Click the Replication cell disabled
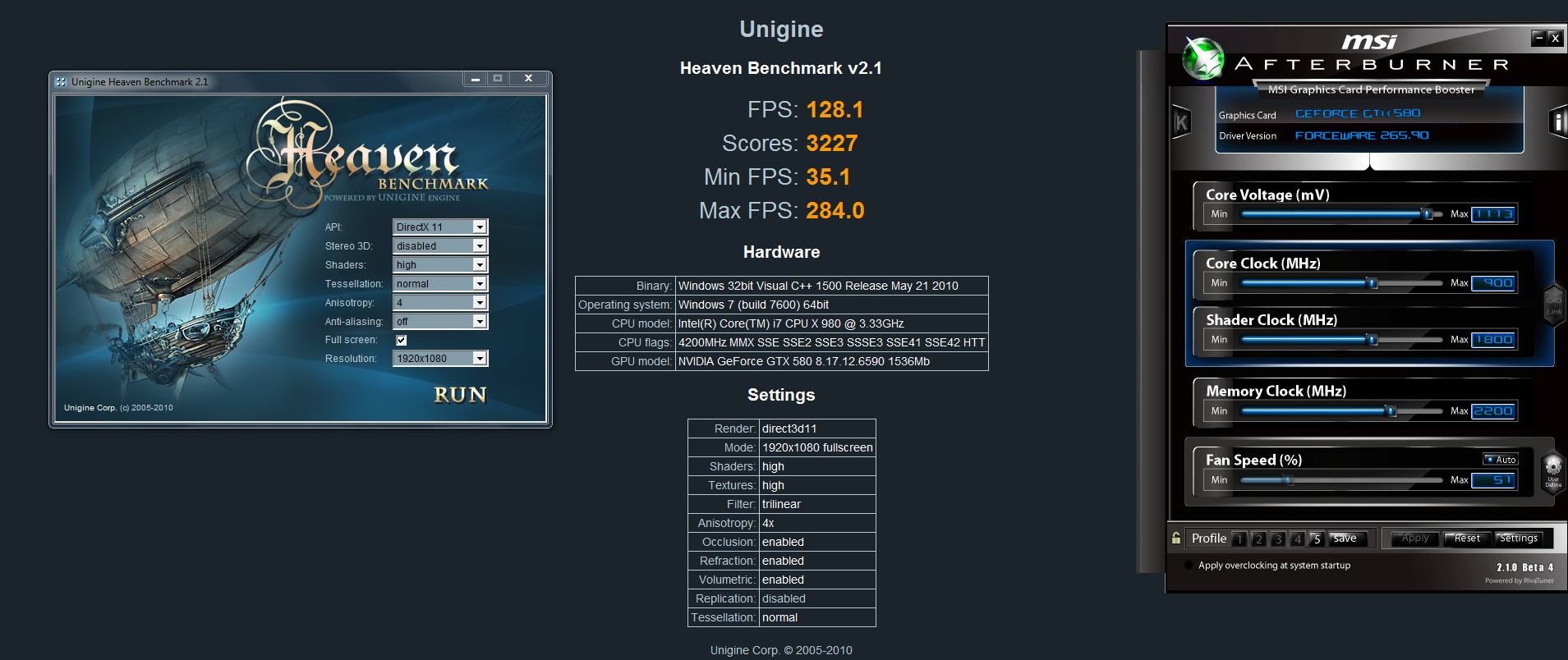 [x=817, y=598]
